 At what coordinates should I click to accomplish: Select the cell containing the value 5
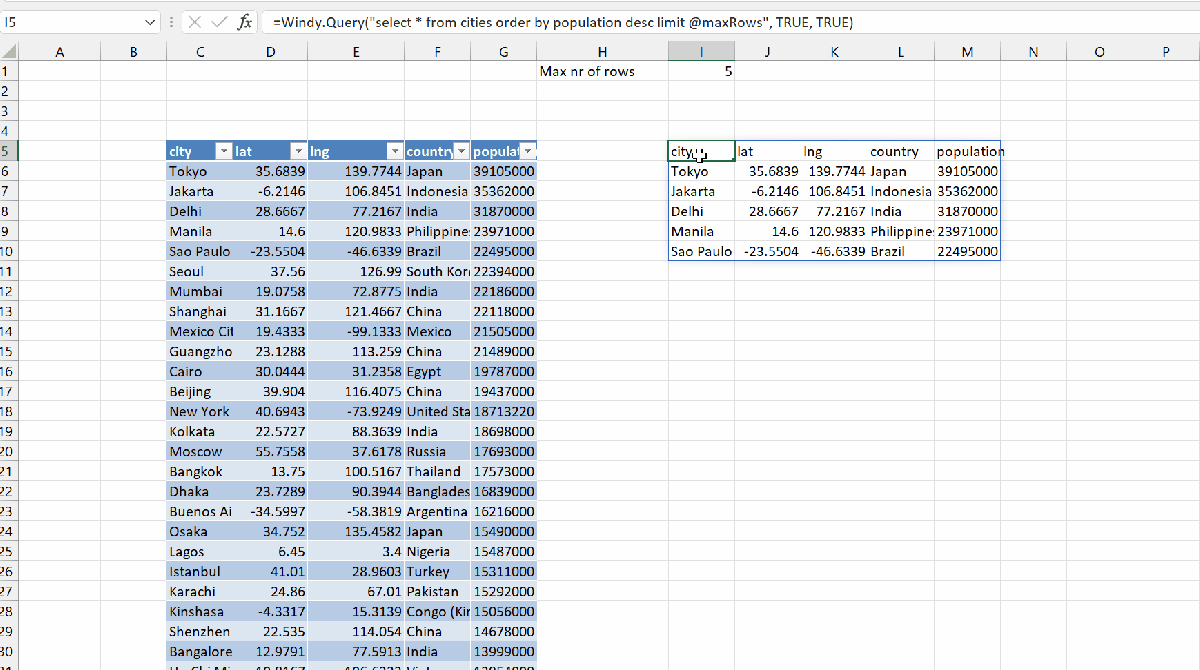700,71
